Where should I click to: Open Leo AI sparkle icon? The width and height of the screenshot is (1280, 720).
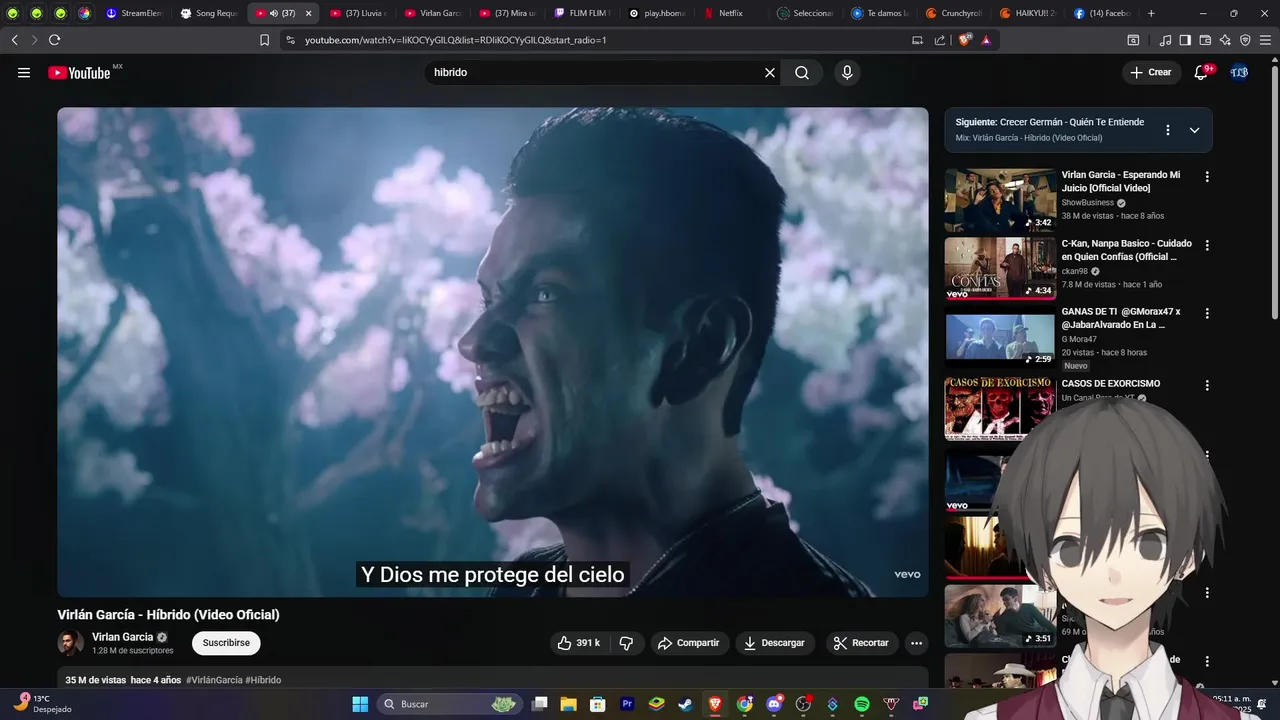point(1225,40)
